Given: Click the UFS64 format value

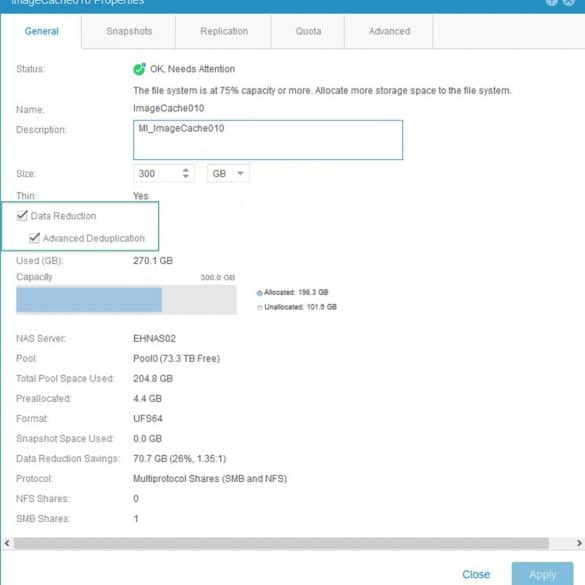Looking at the screenshot, I should (x=148, y=419).
